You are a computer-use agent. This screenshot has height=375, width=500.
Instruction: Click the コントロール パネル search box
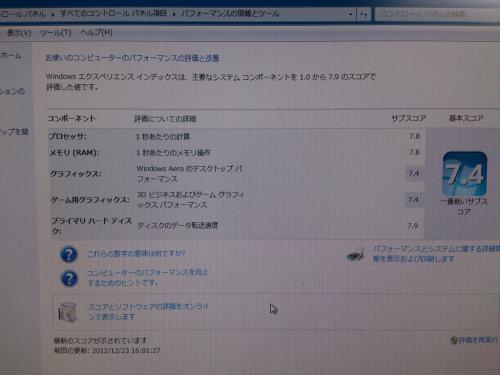(x=437, y=14)
